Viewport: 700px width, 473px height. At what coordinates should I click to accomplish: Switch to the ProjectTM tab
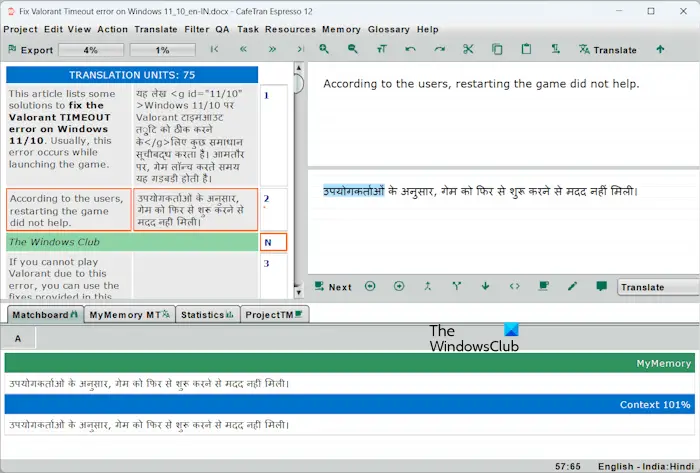pyautogui.click(x=274, y=315)
